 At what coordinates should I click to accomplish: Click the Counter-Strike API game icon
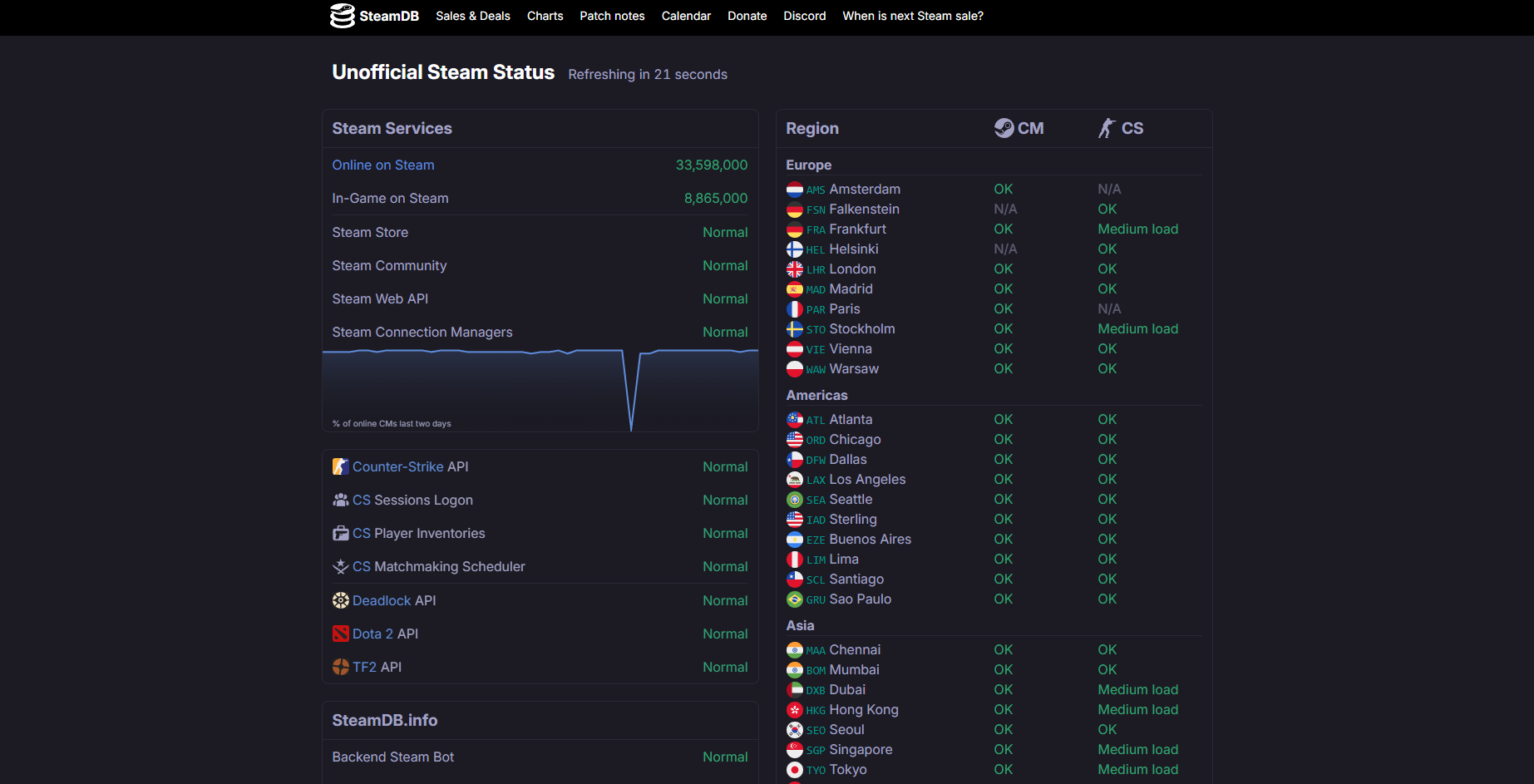pos(340,467)
